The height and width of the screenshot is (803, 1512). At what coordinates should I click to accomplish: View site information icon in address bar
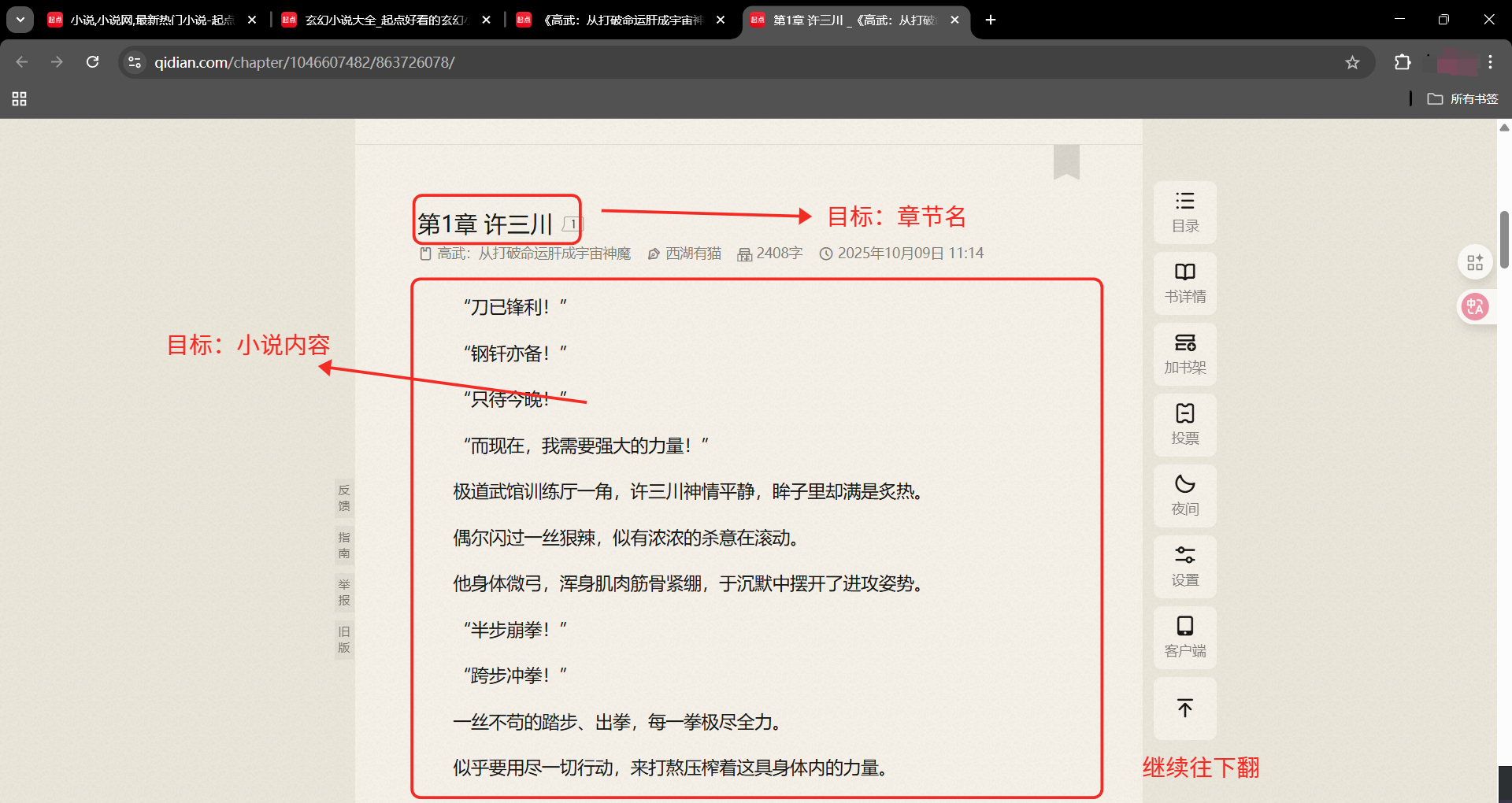tap(135, 62)
